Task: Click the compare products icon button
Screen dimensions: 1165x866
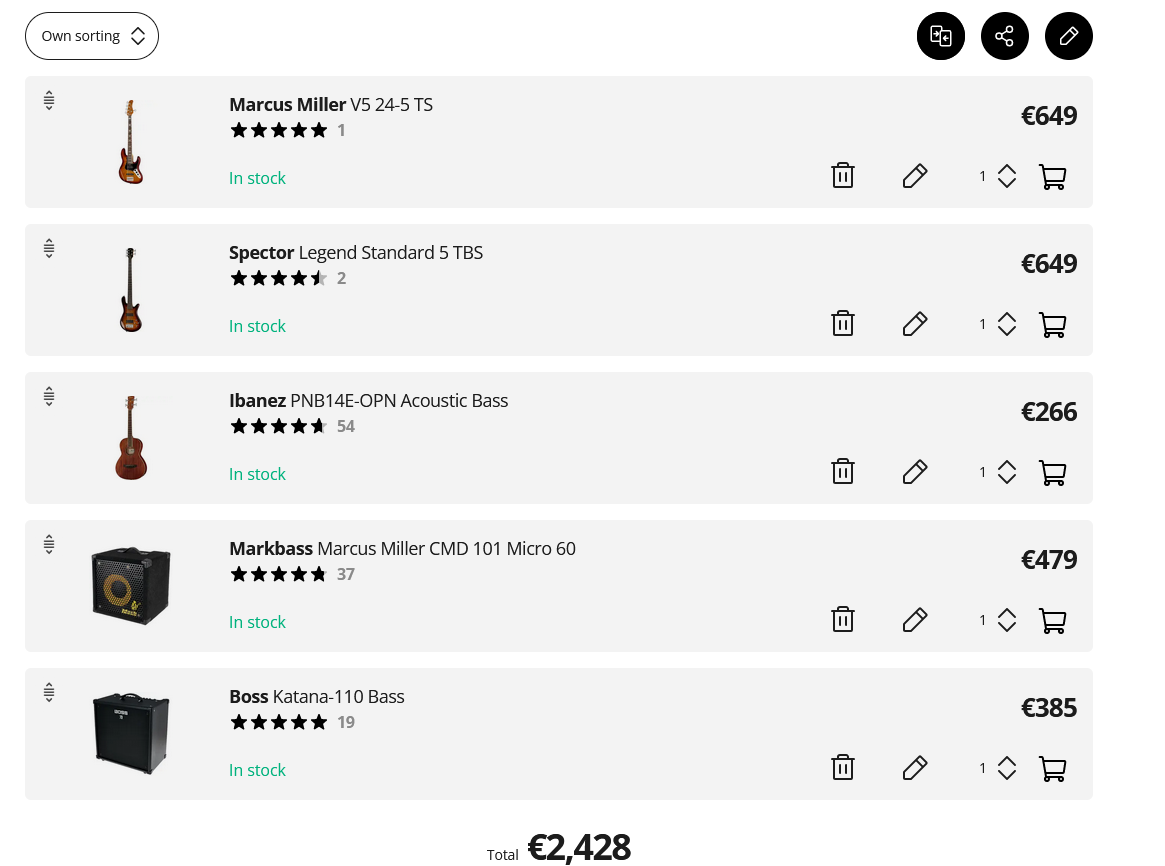Action: 941,36
